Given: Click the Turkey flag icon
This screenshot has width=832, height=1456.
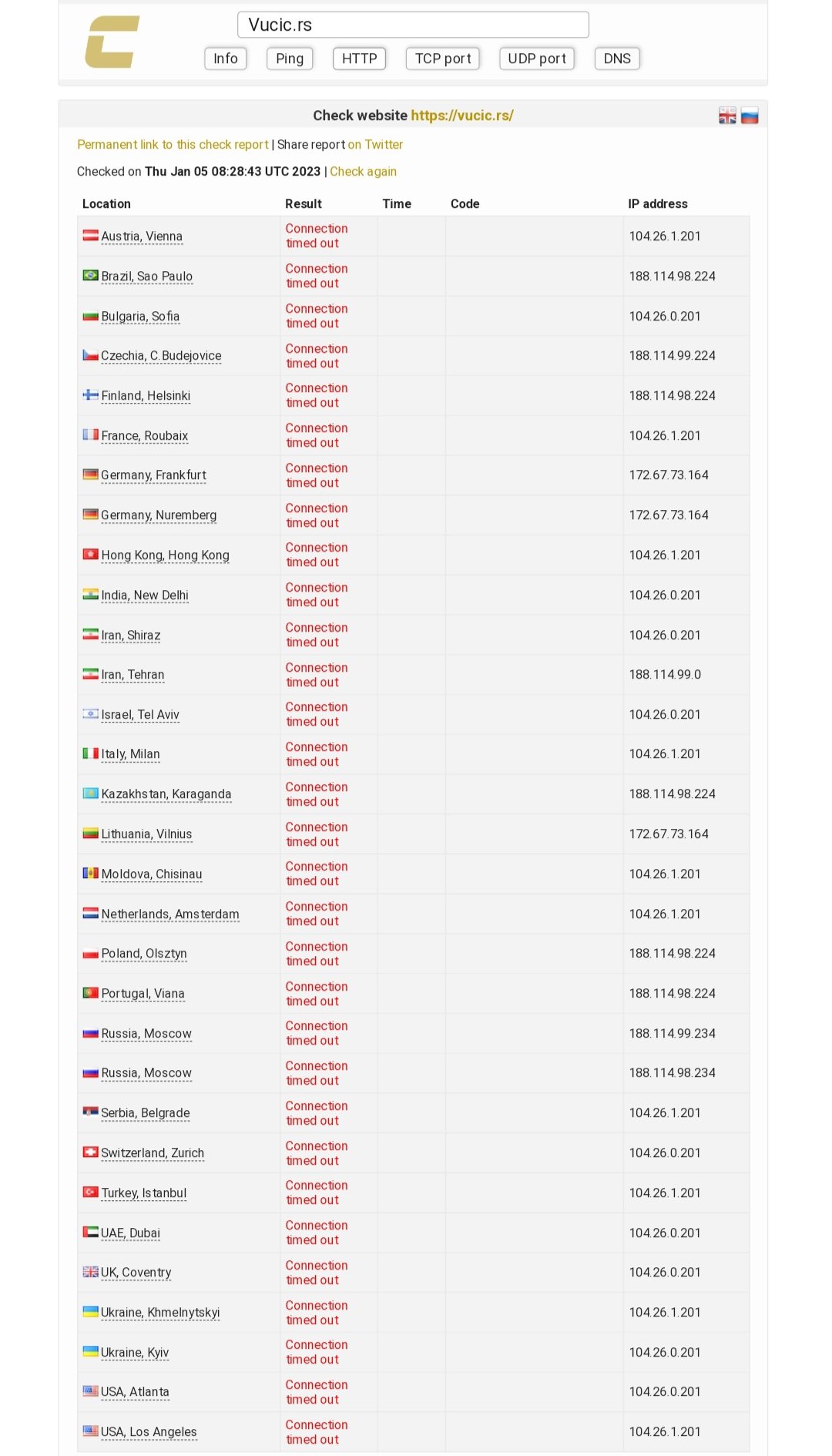Looking at the screenshot, I should pos(91,1192).
